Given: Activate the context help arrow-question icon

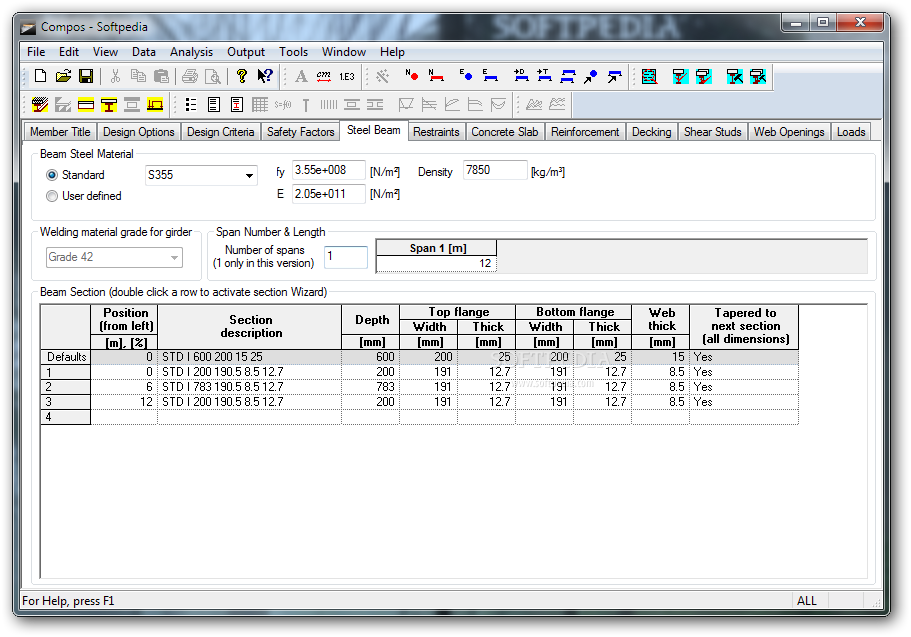Looking at the screenshot, I should pyautogui.click(x=265, y=76).
